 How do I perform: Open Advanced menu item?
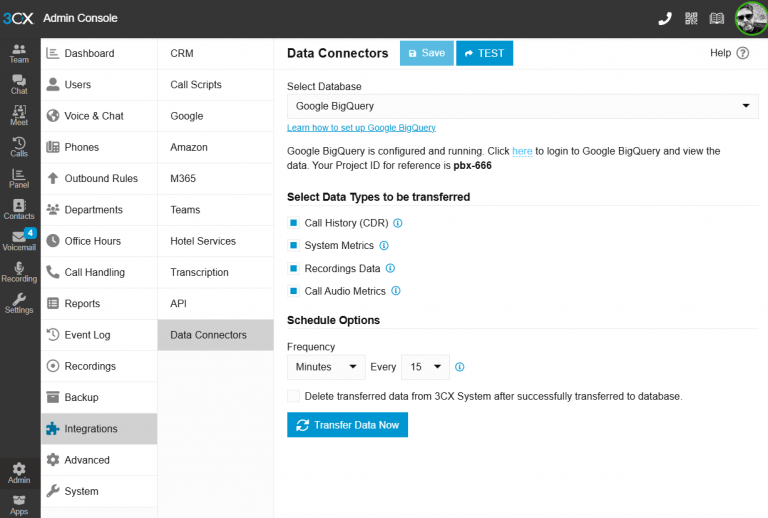tap(99, 460)
